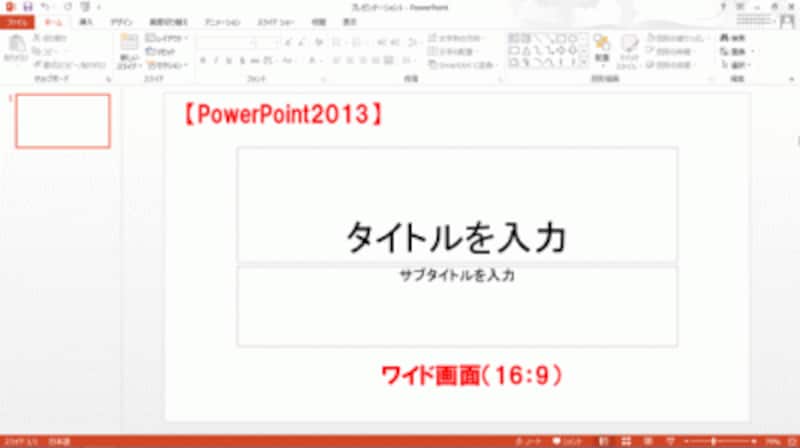Toggle text Shadow formatting
The height and width of the screenshot is (448, 800).
click(242, 61)
